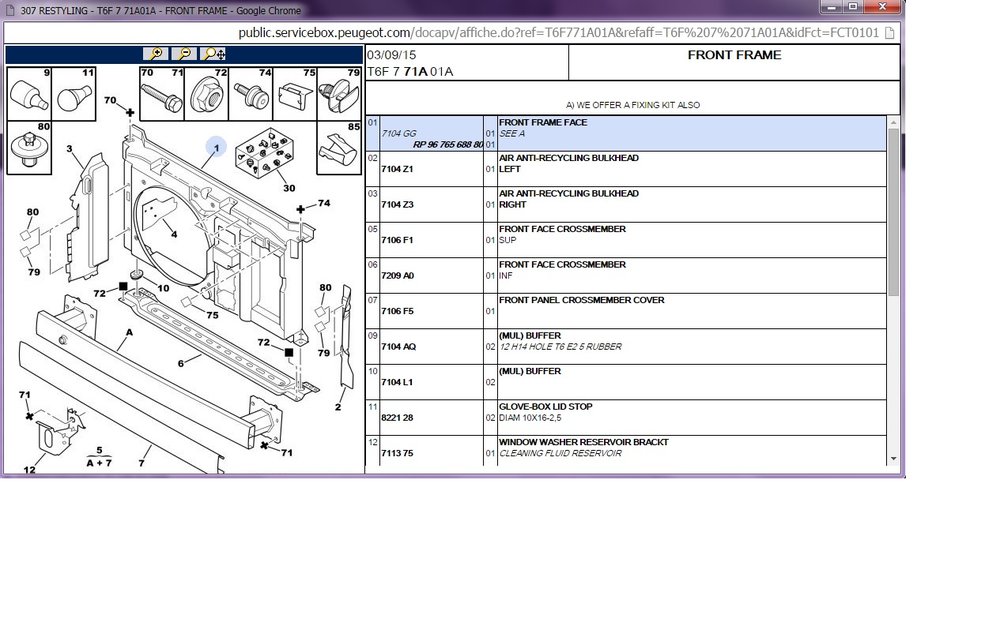
Task: Select push rivet thumbnail number 80
Action: pyautogui.click(x=29, y=147)
